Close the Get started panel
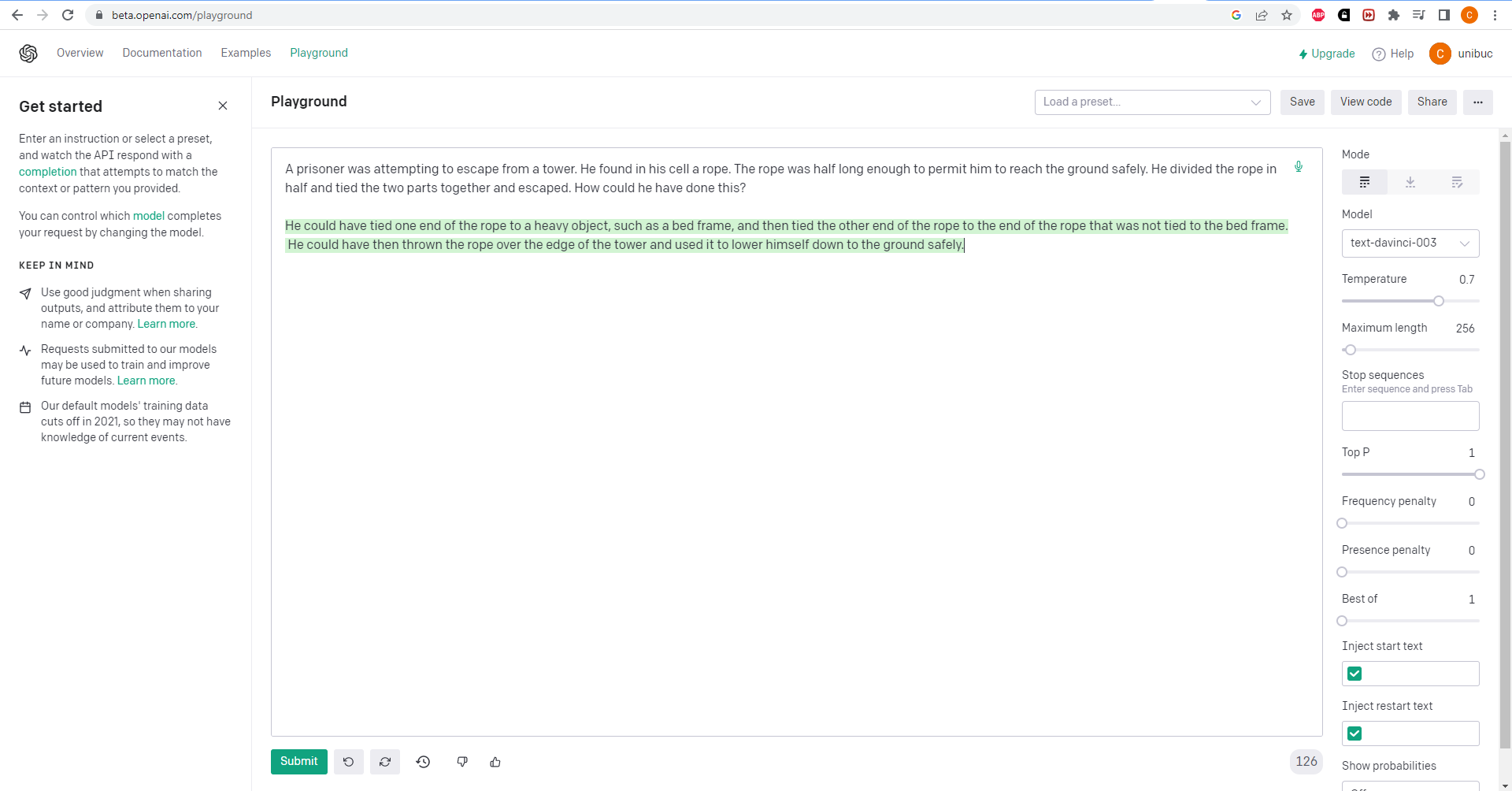Image resolution: width=1512 pixels, height=791 pixels. tap(223, 106)
